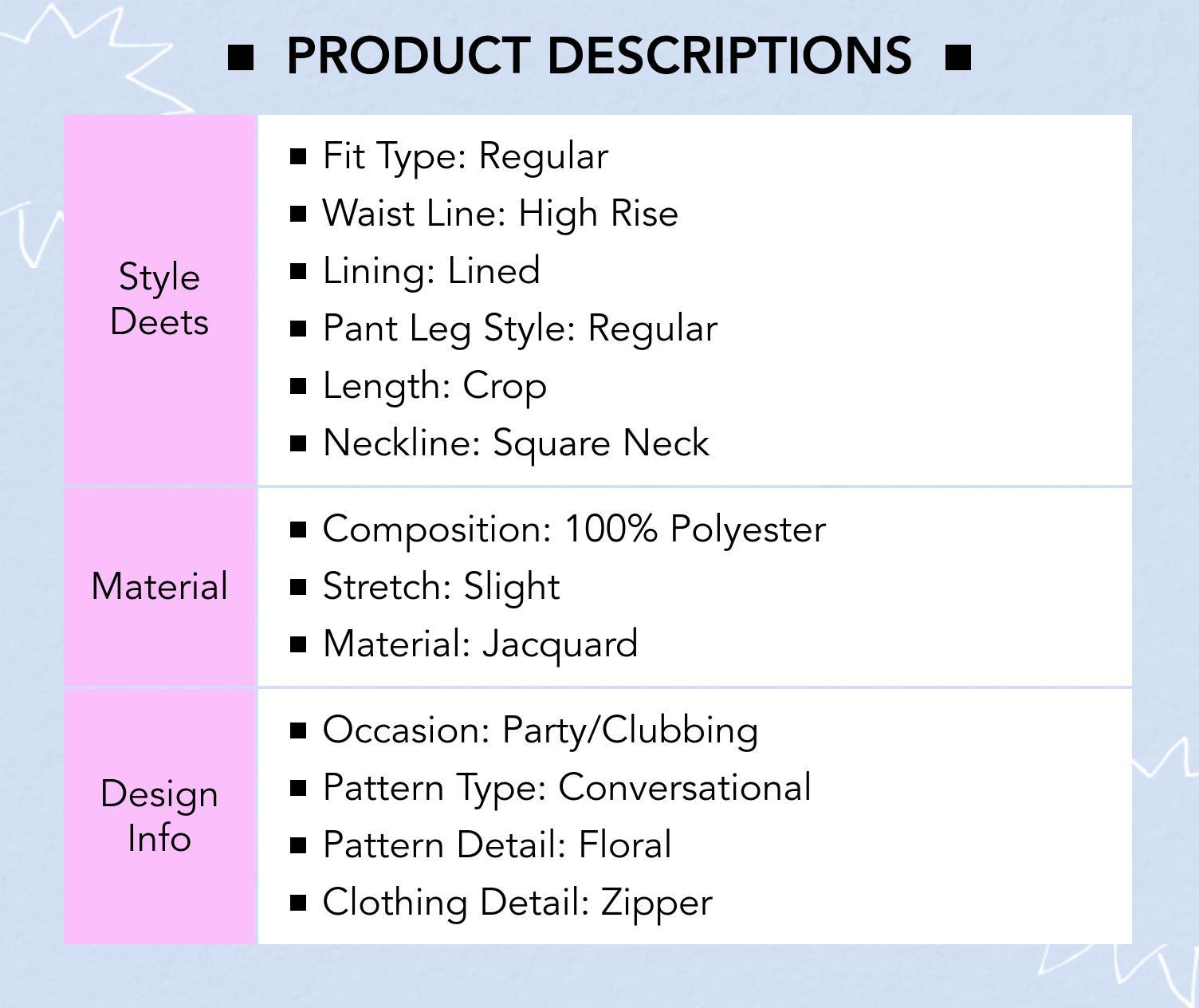
Task: Click the black square left of the title
Action: 241,57
